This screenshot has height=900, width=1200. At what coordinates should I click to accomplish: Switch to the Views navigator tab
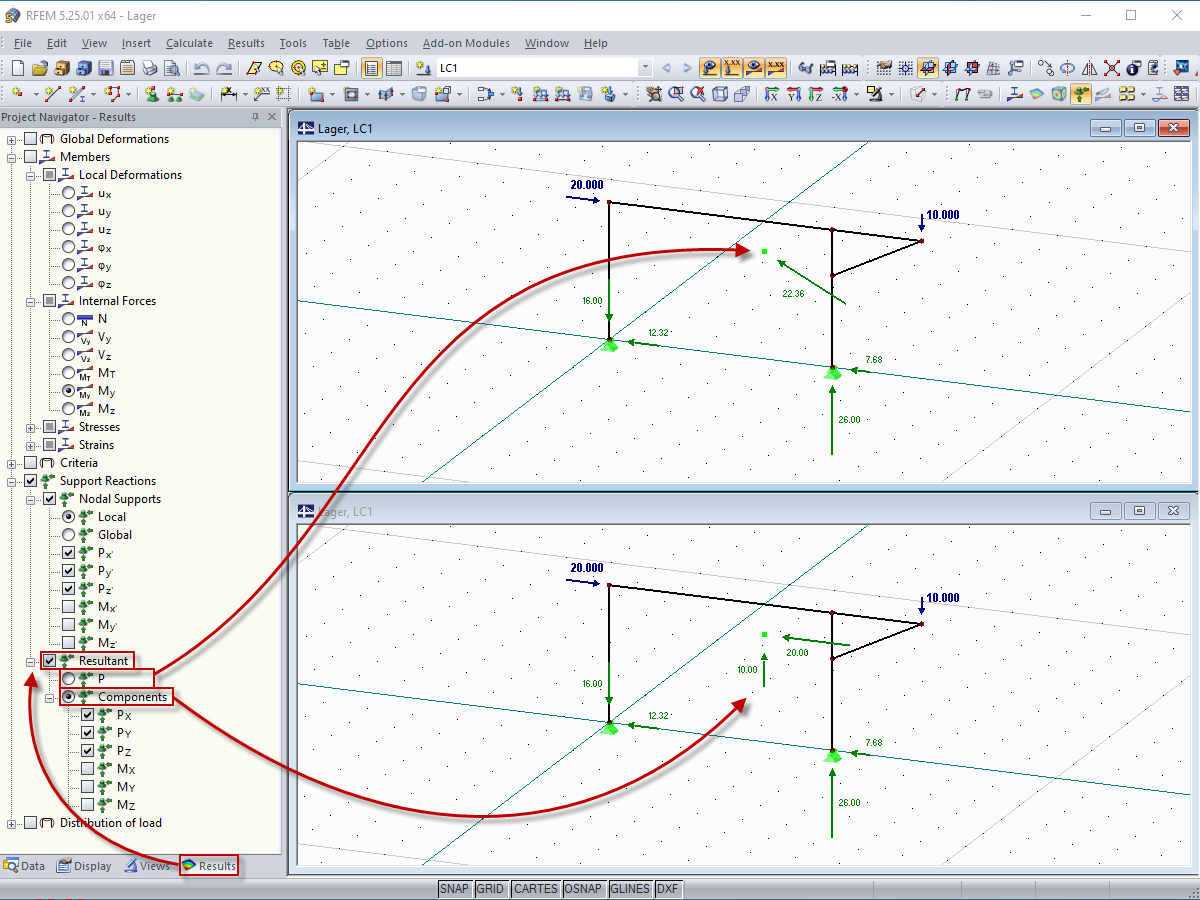click(x=147, y=866)
